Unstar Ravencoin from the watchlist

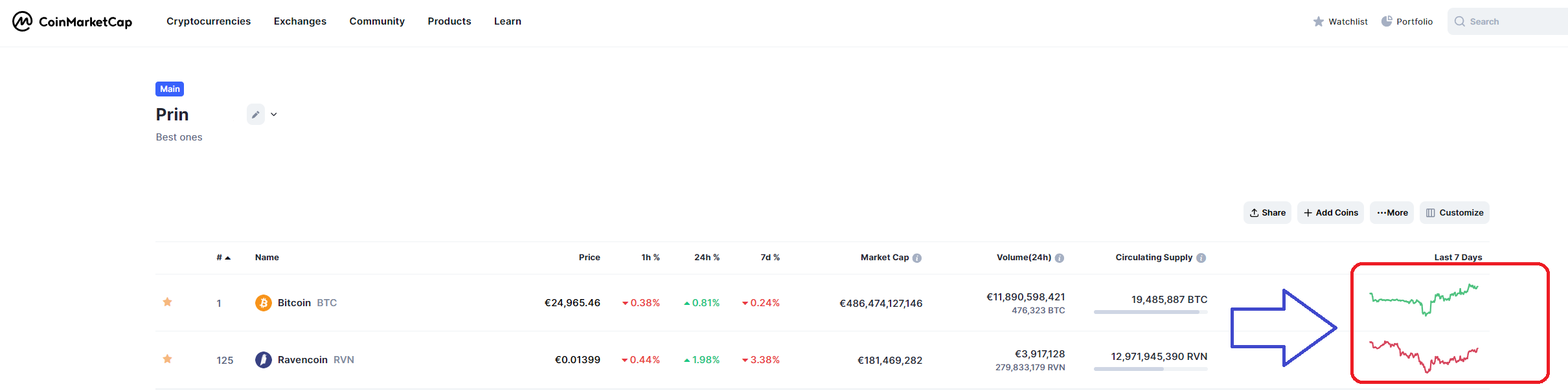(x=167, y=359)
